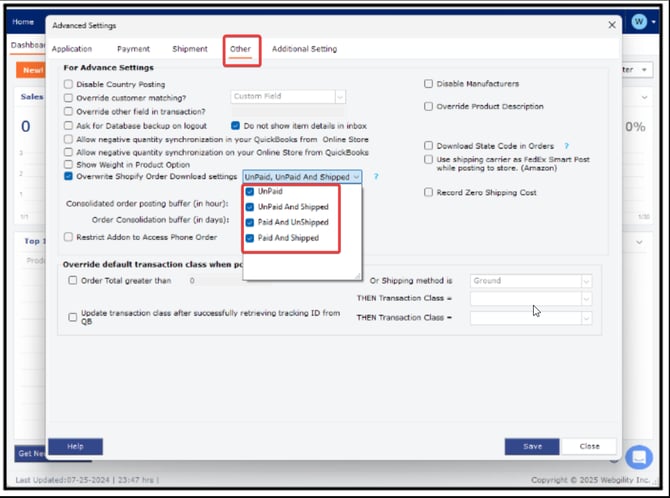Tick Order Total greater than checkbox

(x=73, y=280)
